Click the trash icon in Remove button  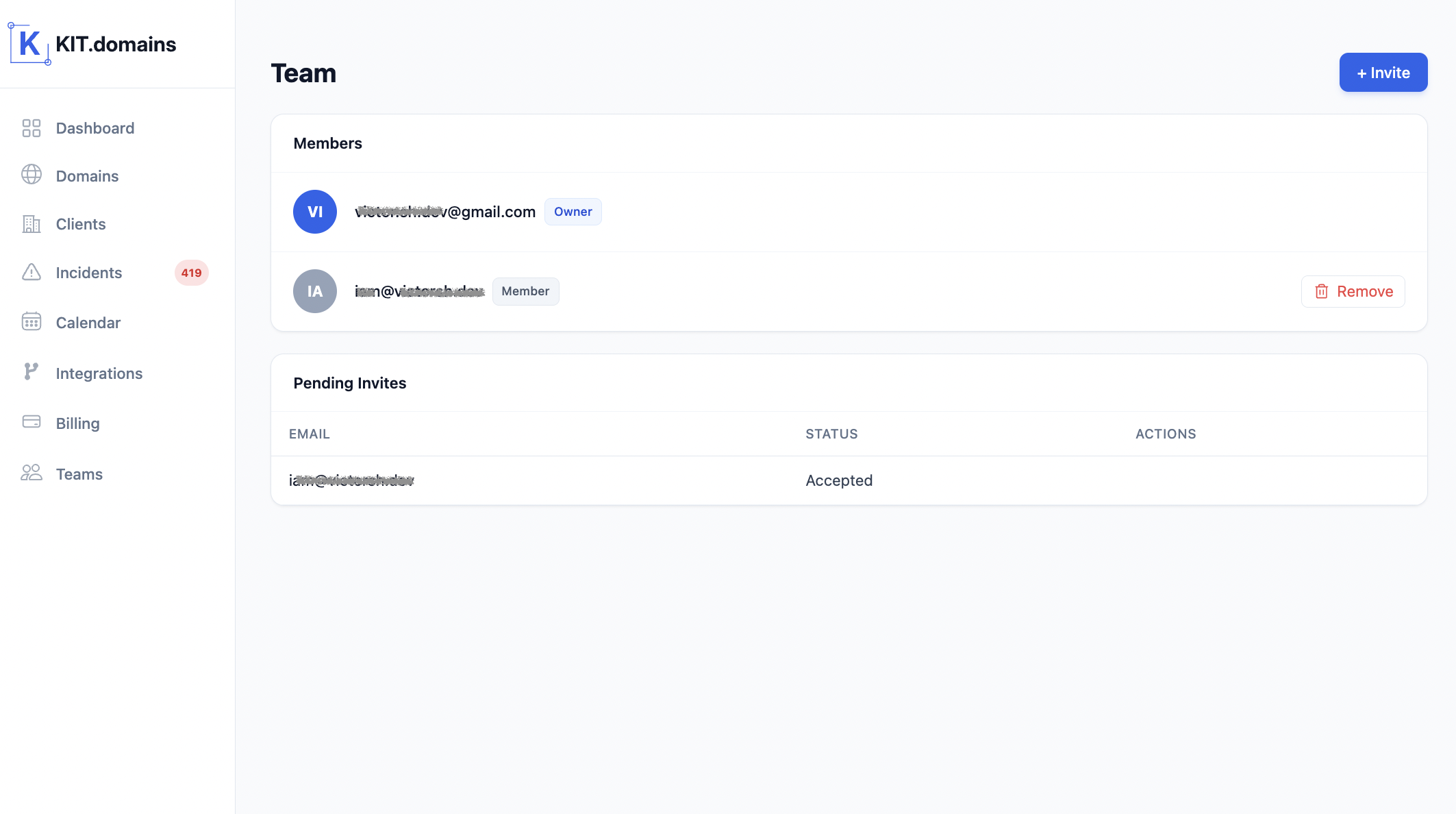coord(1322,292)
